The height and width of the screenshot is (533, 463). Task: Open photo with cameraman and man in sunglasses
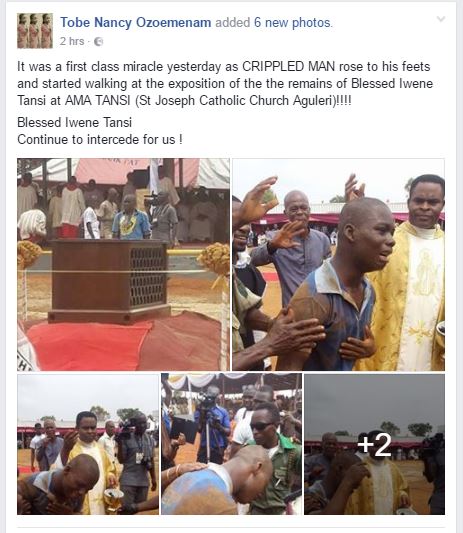232,444
